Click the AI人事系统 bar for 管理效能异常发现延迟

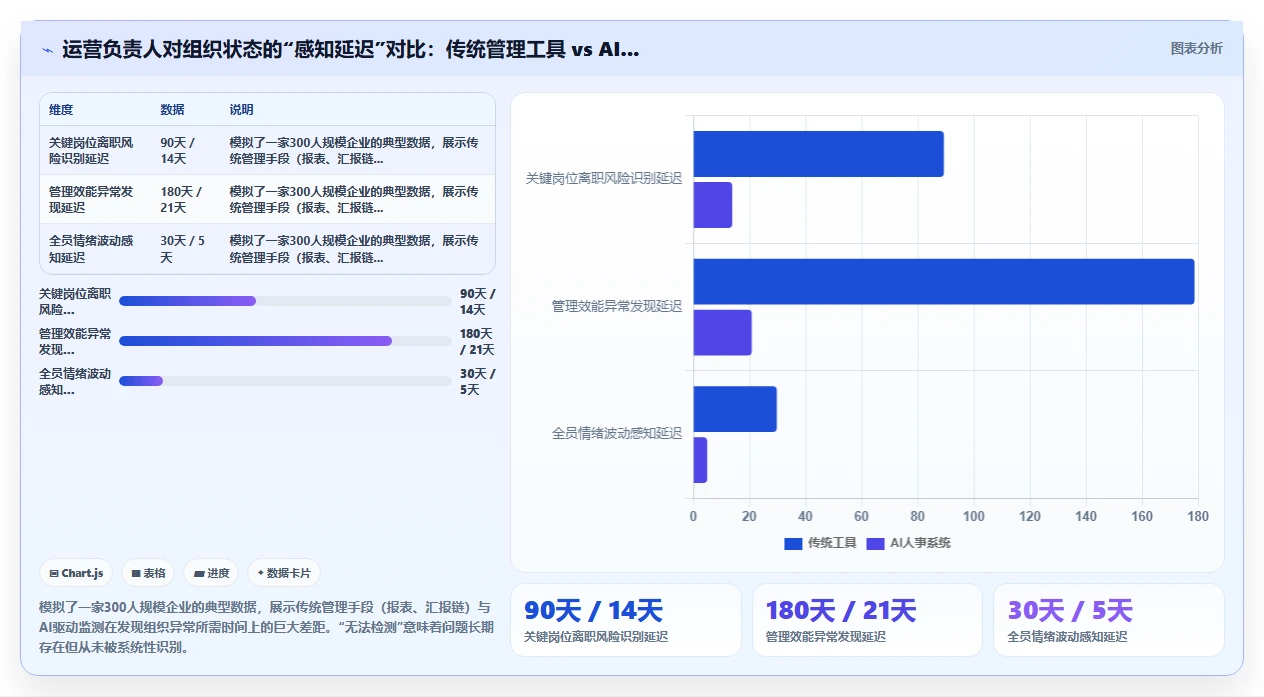pos(722,333)
